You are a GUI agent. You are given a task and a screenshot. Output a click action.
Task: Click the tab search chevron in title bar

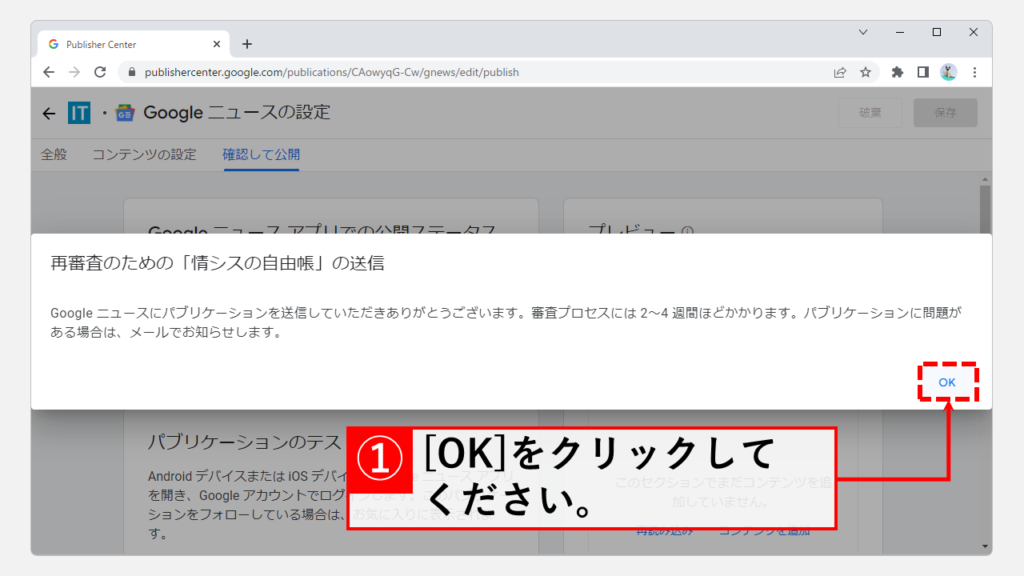tap(863, 32)
